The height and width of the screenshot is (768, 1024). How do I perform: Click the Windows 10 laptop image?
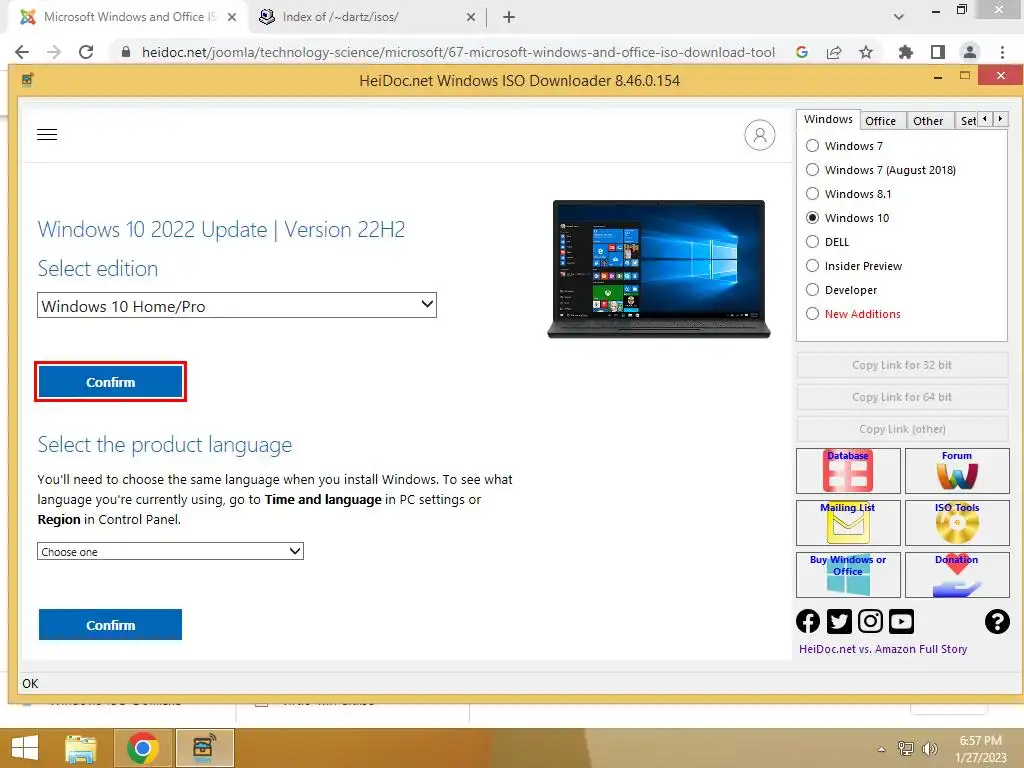659,269
